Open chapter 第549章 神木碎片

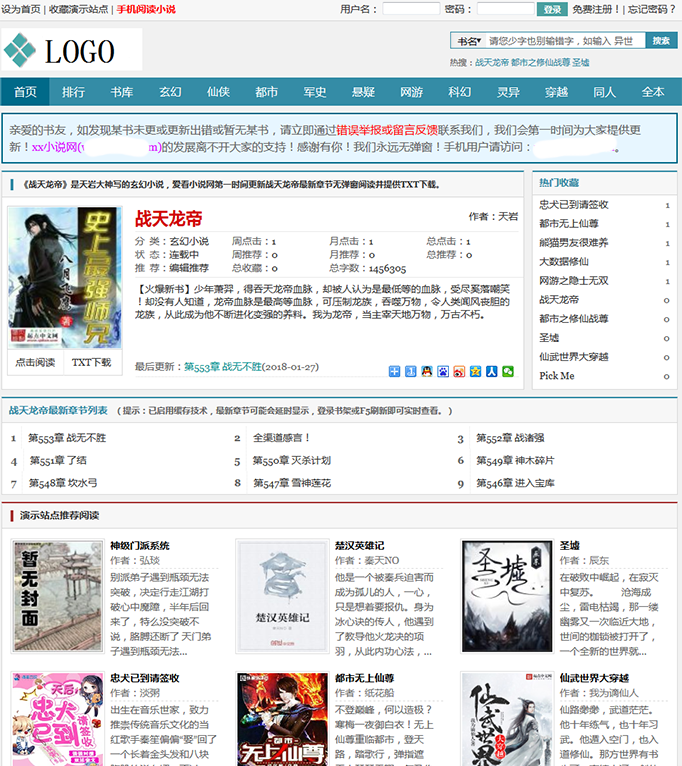(515, 460)
